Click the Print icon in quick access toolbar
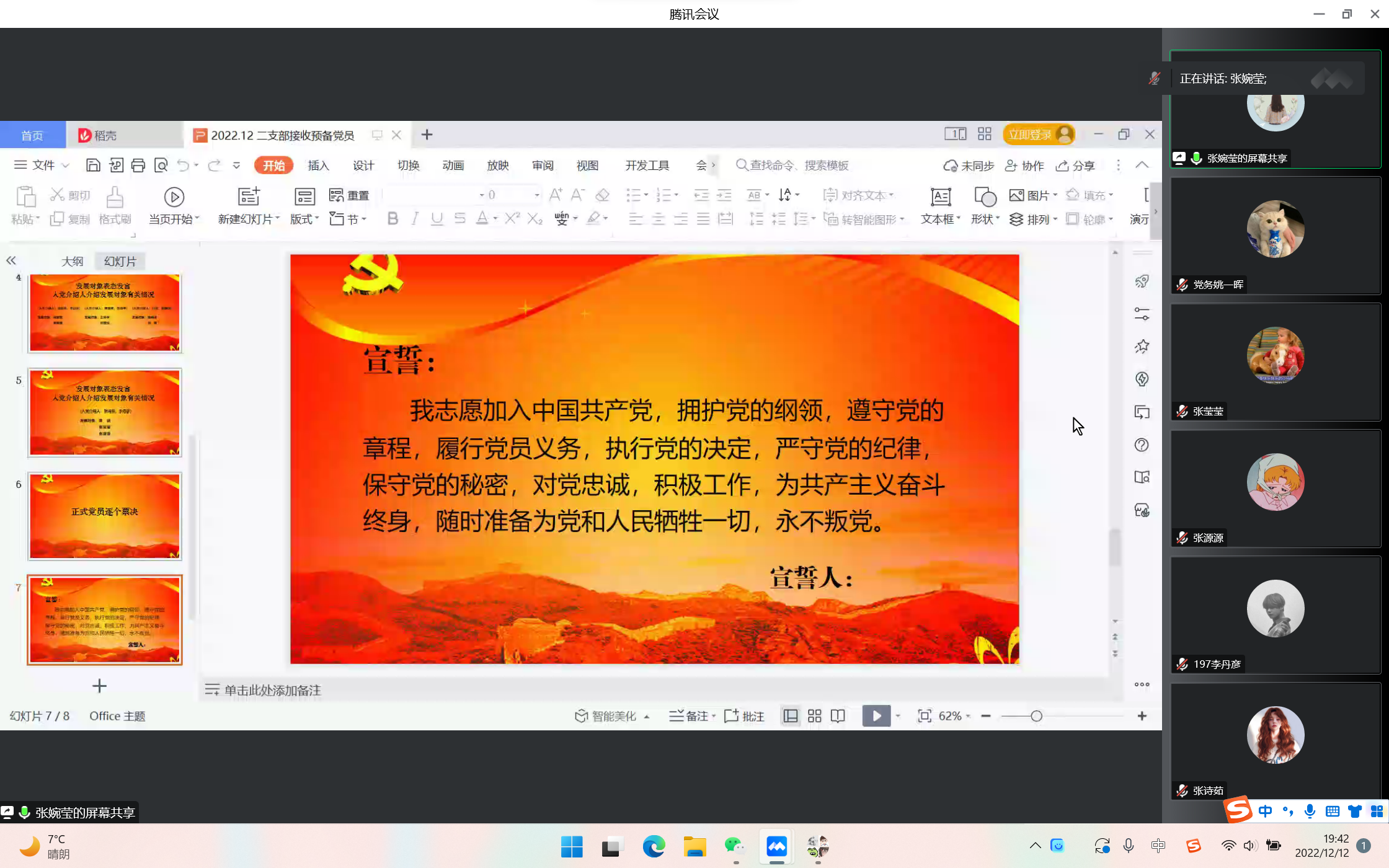Viewport: 1389px width, 868px height. point(138,165)
